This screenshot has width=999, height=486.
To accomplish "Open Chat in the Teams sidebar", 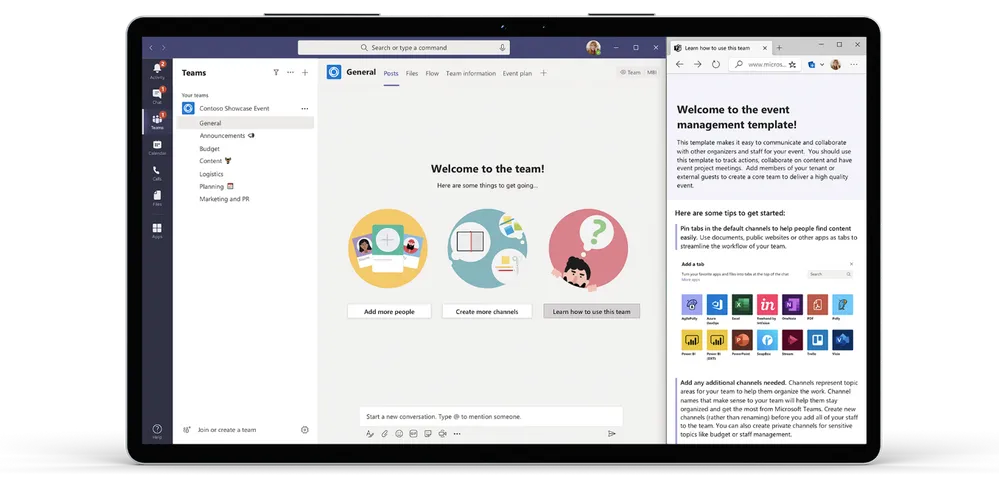I will point(157,96).
